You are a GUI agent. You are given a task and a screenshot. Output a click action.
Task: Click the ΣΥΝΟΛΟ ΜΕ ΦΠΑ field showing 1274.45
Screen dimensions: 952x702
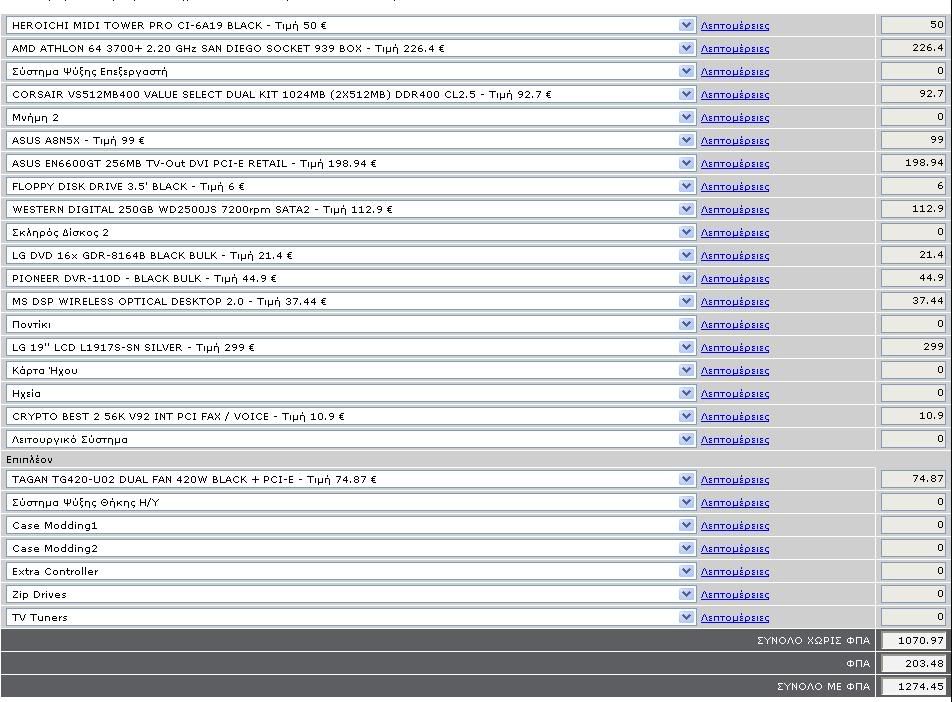pyautogui.click(x=913, y=687)
